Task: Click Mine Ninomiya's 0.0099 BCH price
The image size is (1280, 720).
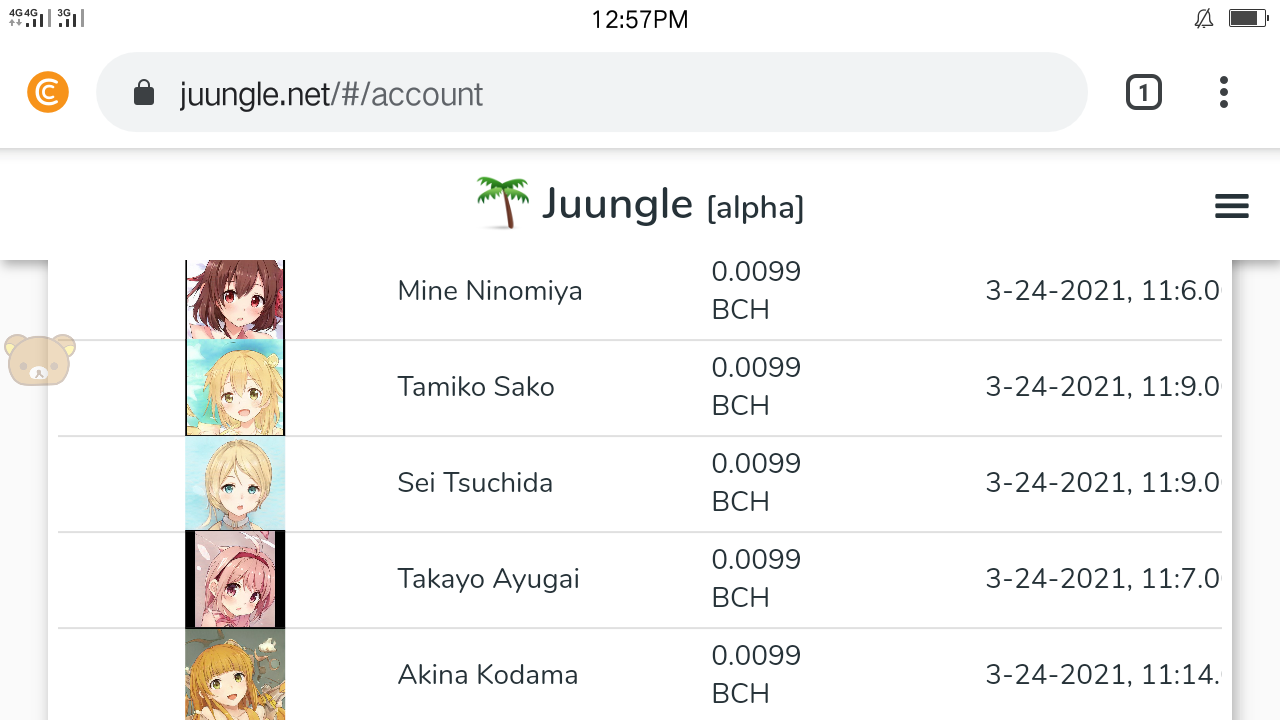Action: tap(756, 291)
